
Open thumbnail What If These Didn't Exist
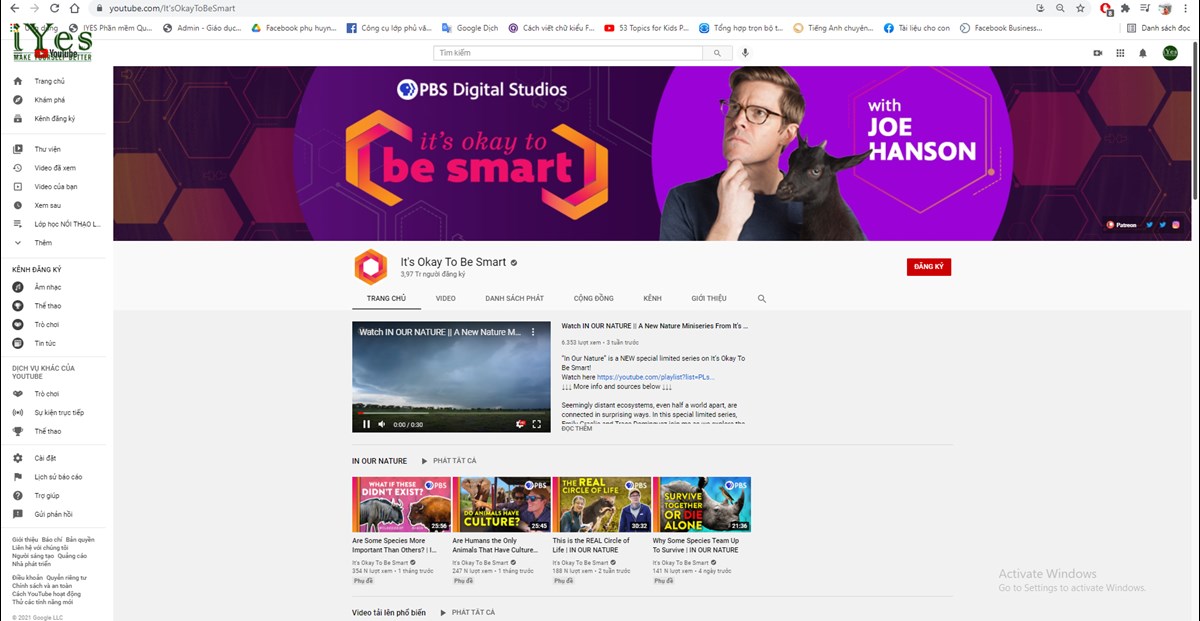tap(401, 504)
